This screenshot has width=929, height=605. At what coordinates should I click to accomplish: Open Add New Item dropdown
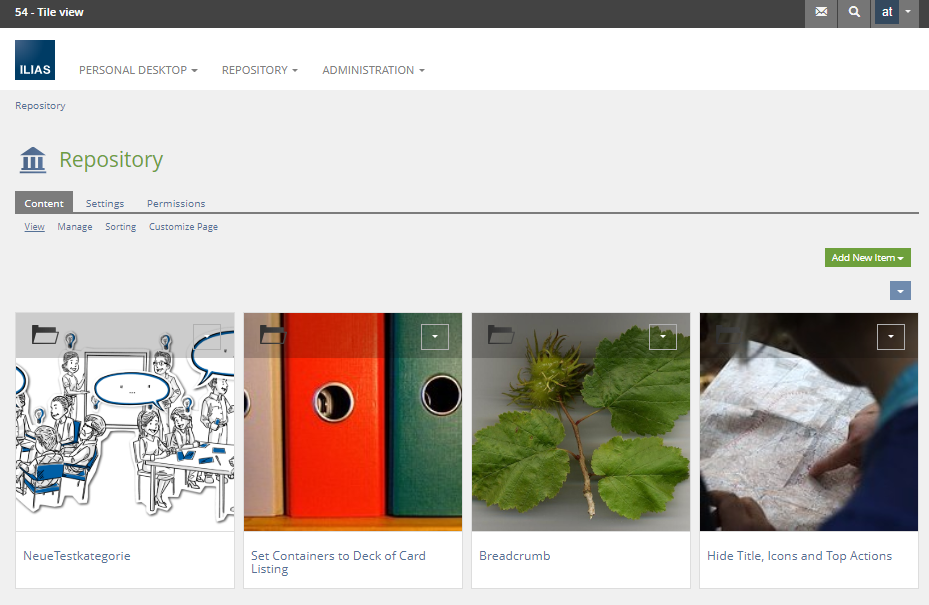(867, 258)
